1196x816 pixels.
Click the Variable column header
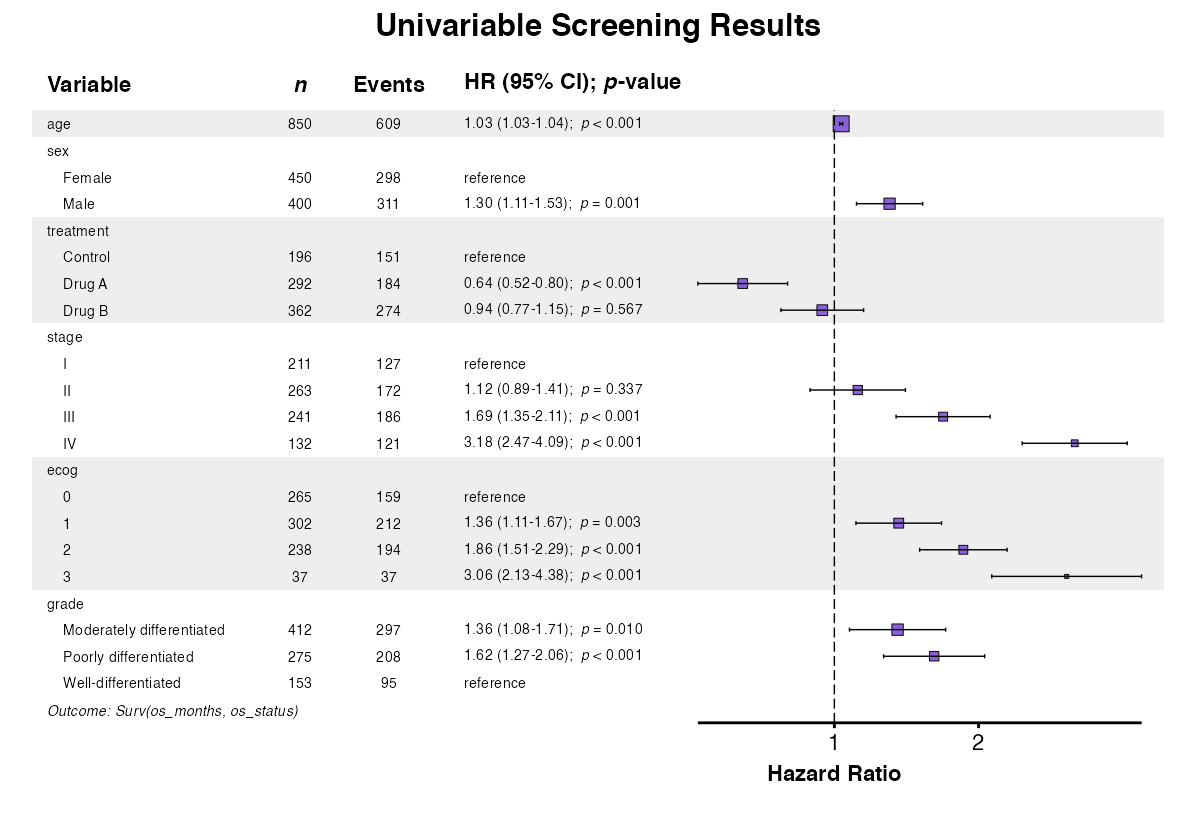89,85
